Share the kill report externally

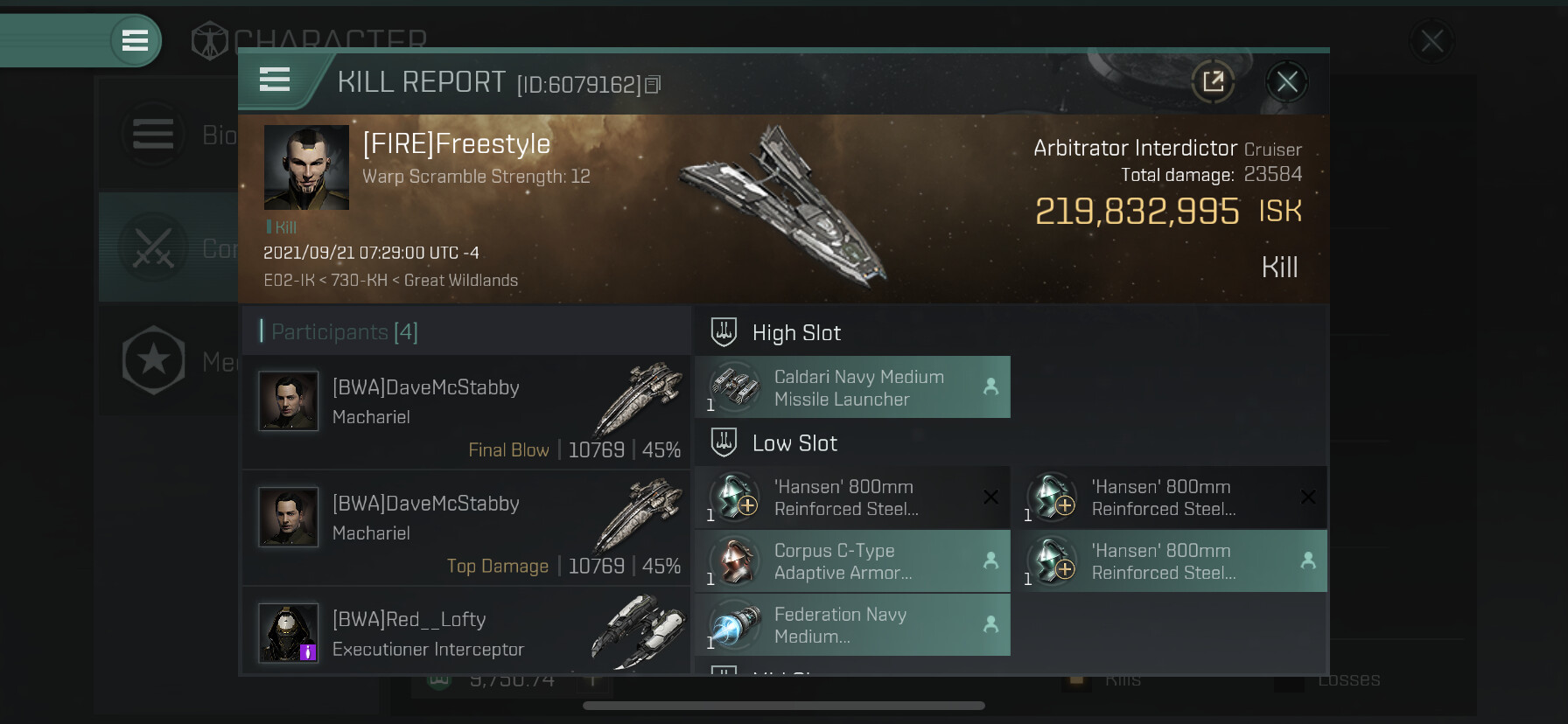tap(1213, 82)
